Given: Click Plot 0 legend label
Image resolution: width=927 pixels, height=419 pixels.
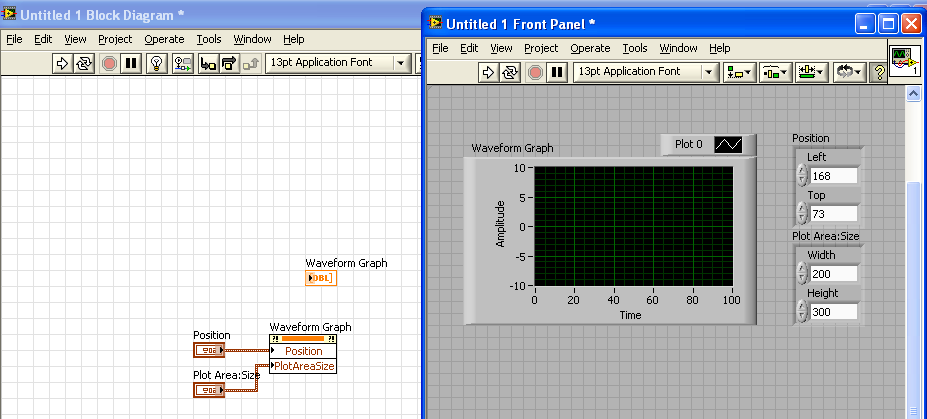Looking at the screenshot, I should click(688, 144).
